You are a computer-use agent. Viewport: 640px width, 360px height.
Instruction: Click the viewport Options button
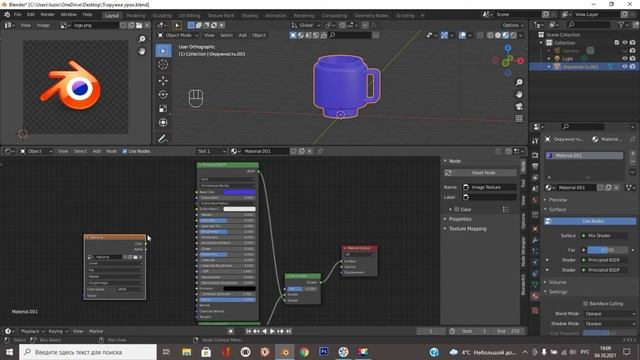(513, 25)
